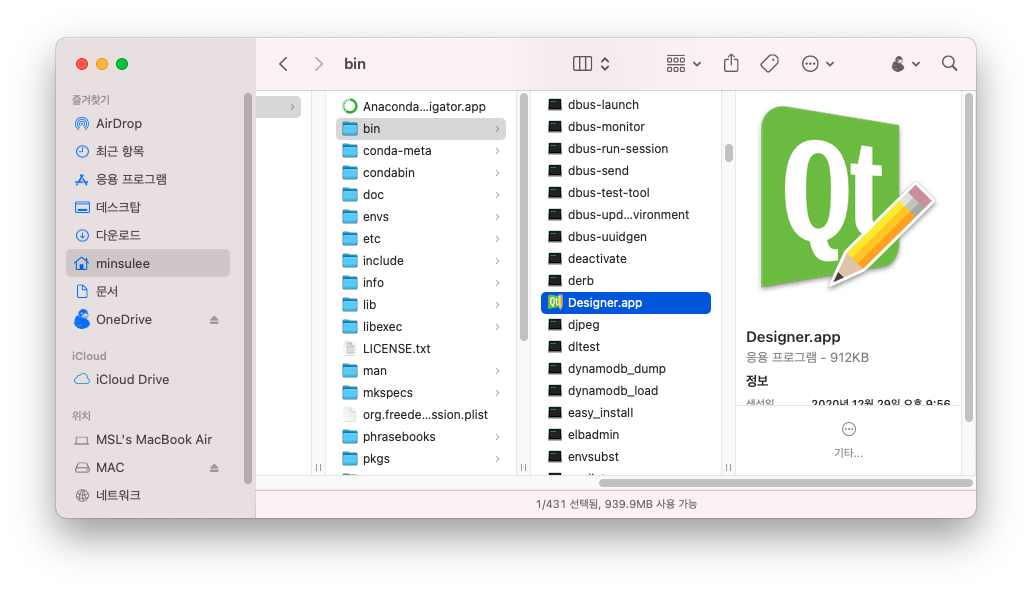This screenshot has width=1032, height=592.
Task: Select Anaconda...igator.app in the list
Action: pos(421,107)
